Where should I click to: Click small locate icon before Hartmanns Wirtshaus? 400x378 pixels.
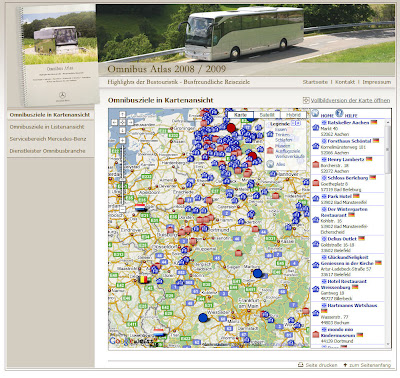pos(324,305)
